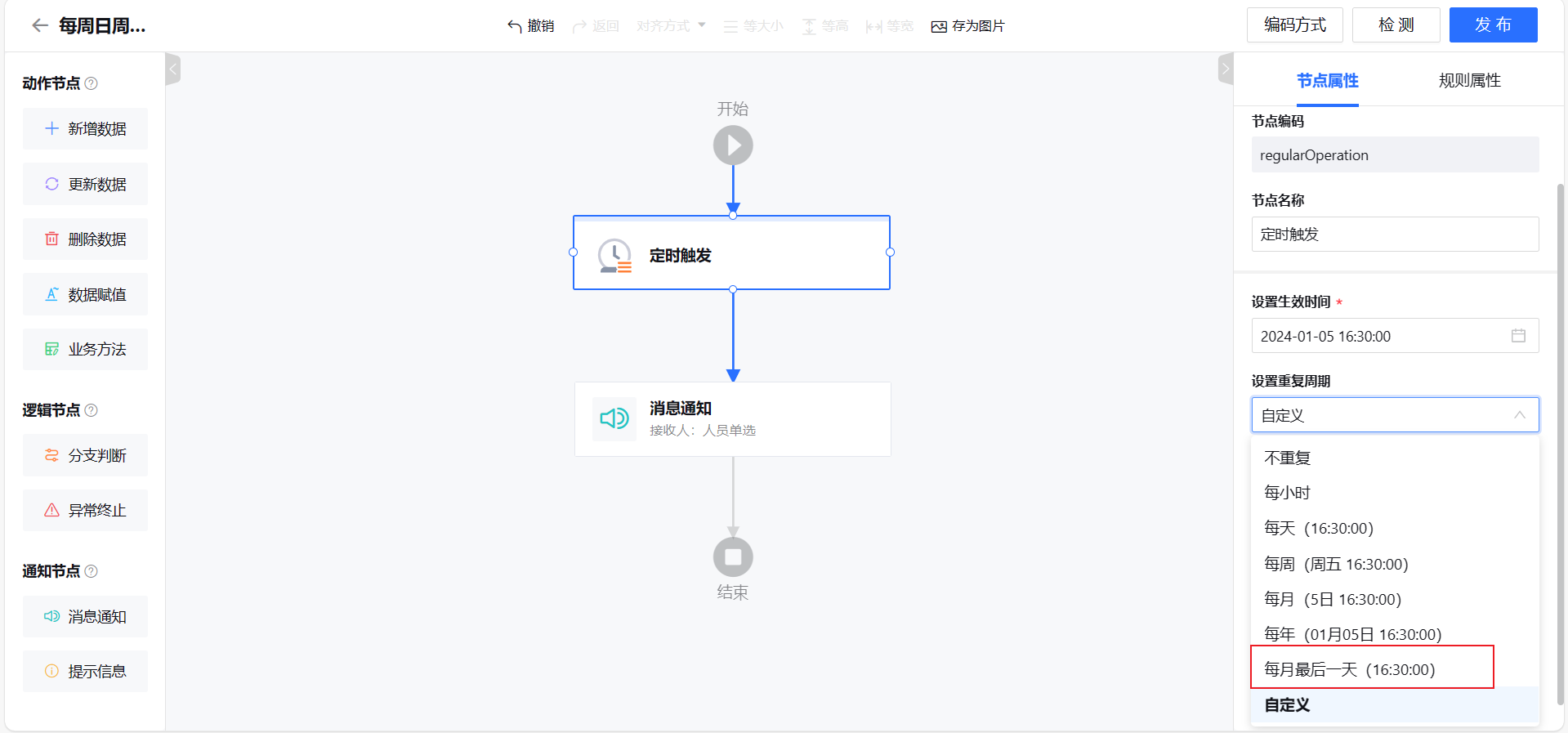Click the 分支判断 node button
The height and width of the screenshot is (733, 1568).
(x=85, y=455)
